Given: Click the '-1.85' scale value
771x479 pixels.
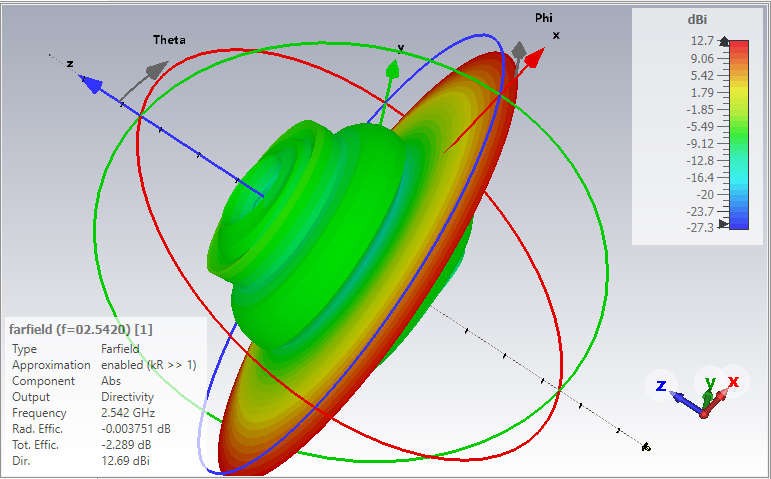Looking at the screenshot, I should pyautogui.click(x=700, y=109).
